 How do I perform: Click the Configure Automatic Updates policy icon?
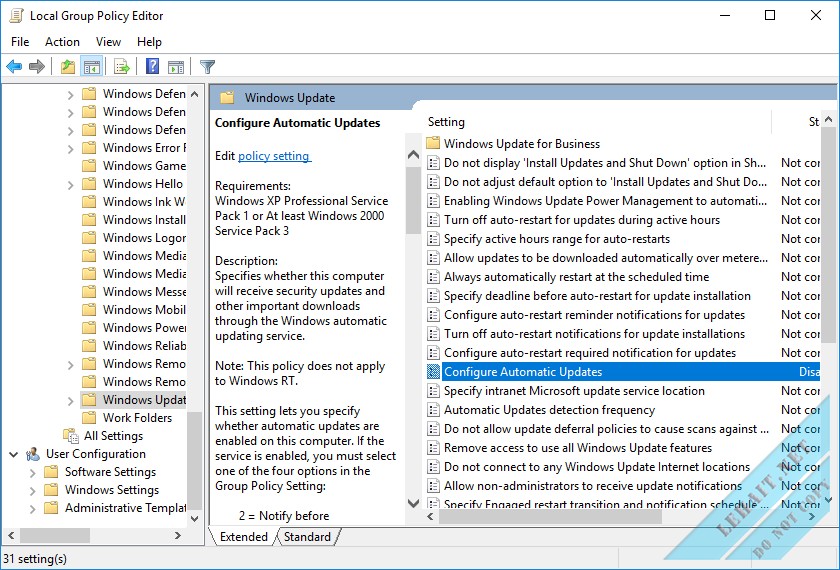(433, 372)
